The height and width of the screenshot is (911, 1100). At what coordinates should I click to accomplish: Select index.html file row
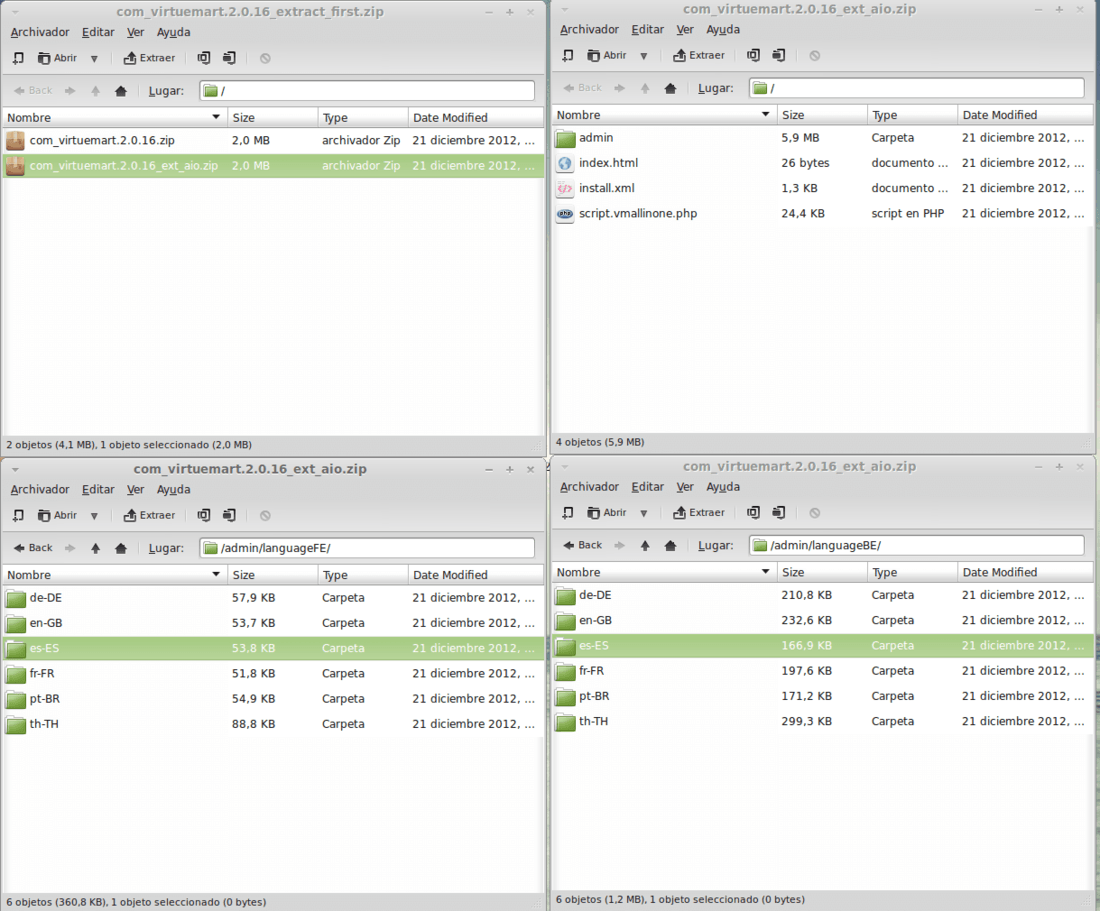pos(823,163)
